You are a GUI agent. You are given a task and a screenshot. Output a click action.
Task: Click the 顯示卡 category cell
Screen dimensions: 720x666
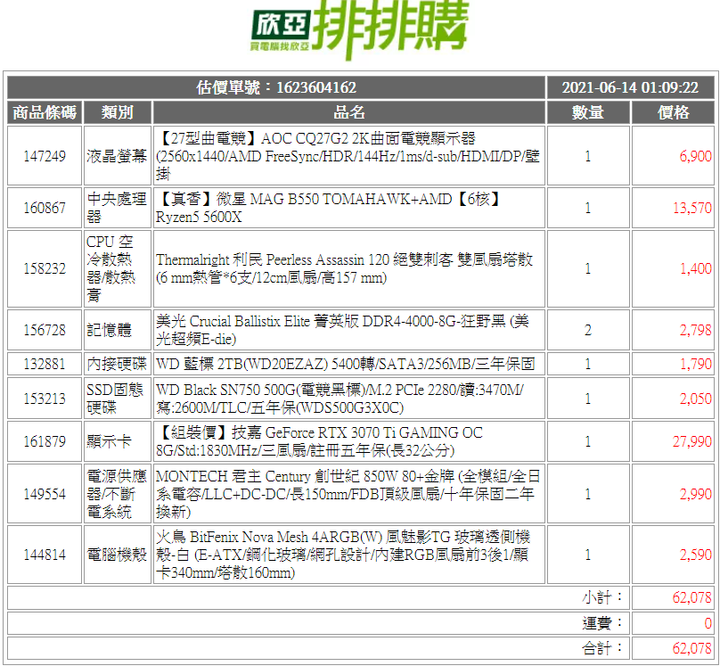118,441
